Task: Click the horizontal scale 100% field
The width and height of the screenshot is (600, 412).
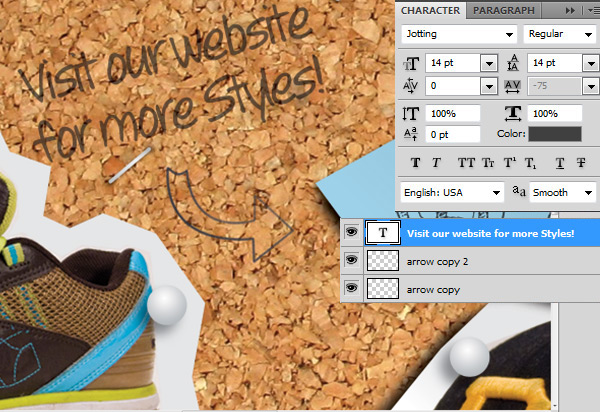Action: click(555, 114)
